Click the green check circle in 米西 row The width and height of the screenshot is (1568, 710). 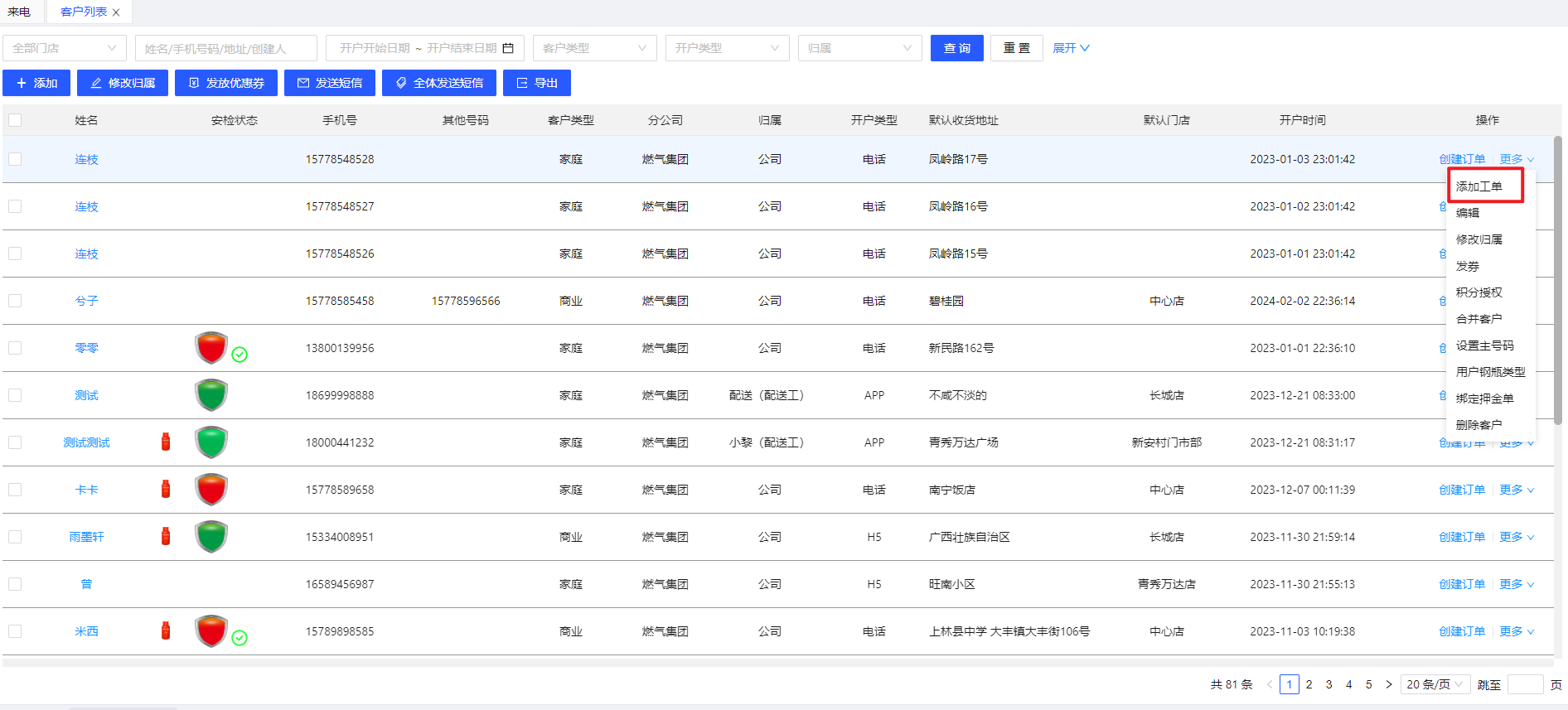pyautogui.click(x=240, y=638)
